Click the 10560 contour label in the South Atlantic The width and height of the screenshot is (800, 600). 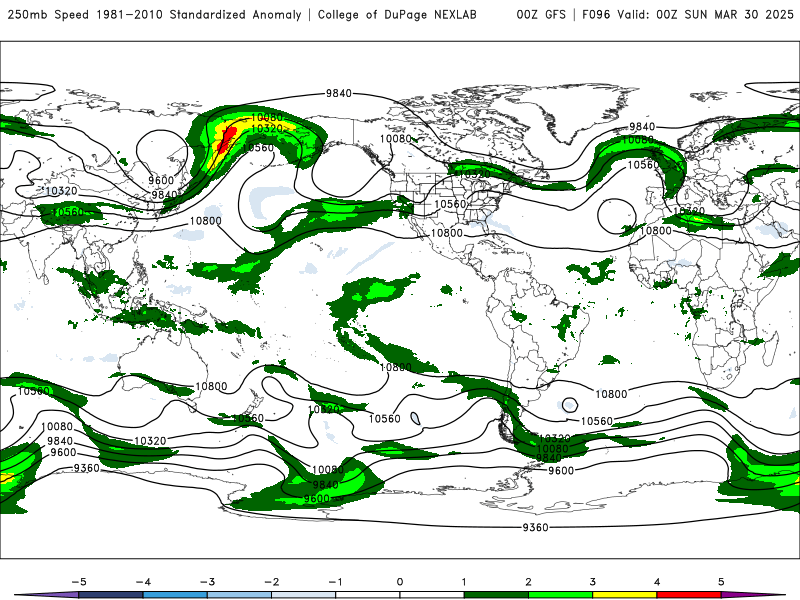point(596,421)
